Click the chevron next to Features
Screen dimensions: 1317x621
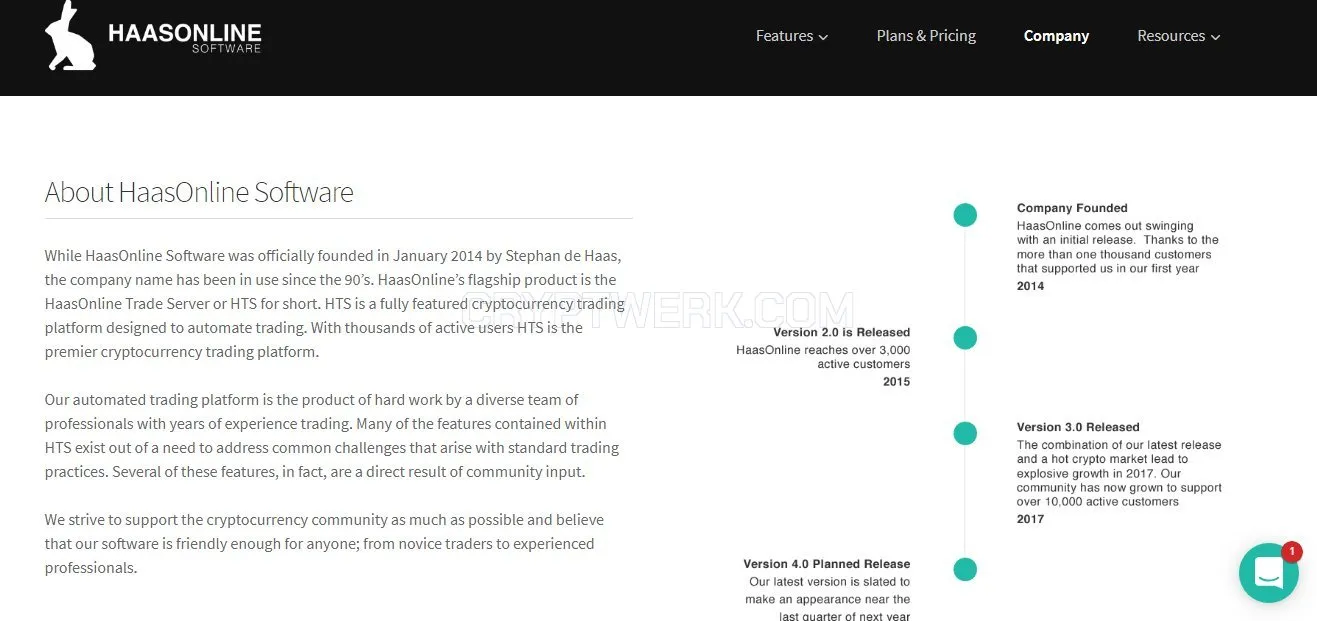823,37
